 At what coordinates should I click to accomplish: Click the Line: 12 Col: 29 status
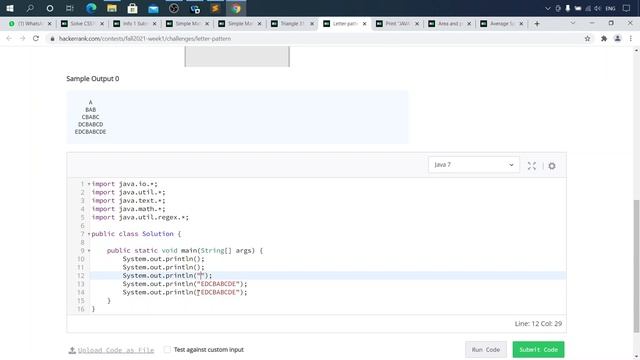538,324
